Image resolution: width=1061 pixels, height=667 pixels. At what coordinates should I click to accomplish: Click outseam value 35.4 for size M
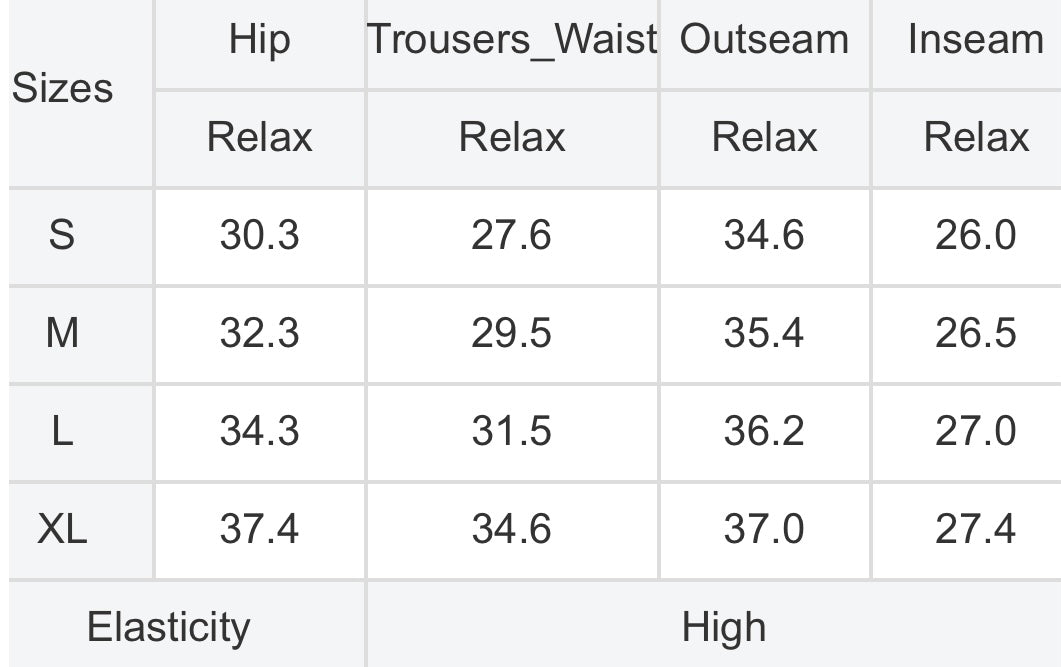click(764, 334)
